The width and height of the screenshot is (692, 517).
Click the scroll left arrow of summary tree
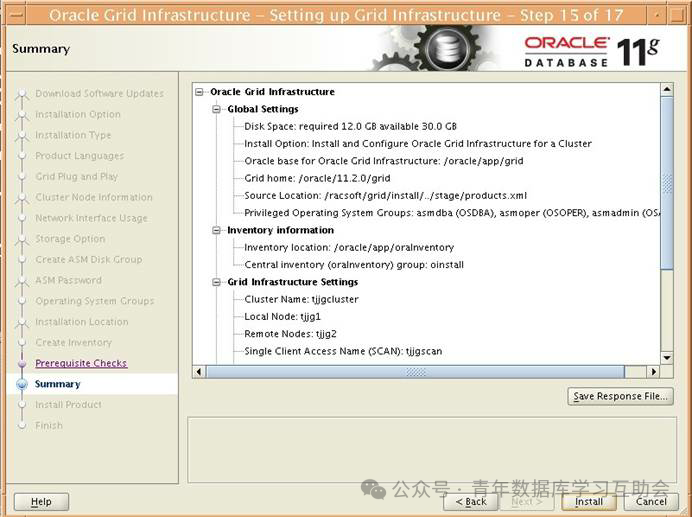click(x=199, y=372)
